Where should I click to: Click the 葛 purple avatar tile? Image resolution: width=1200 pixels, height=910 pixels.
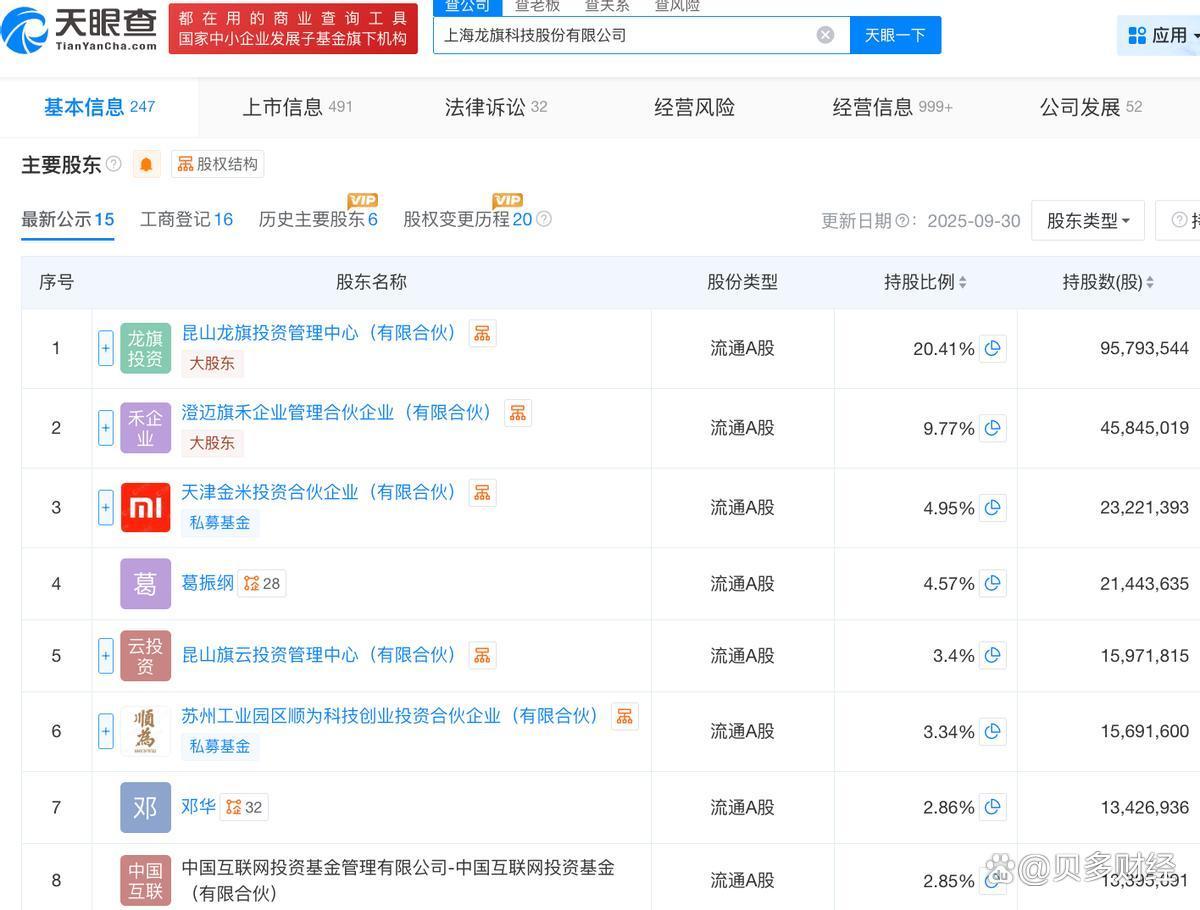[x=146, y=583]
